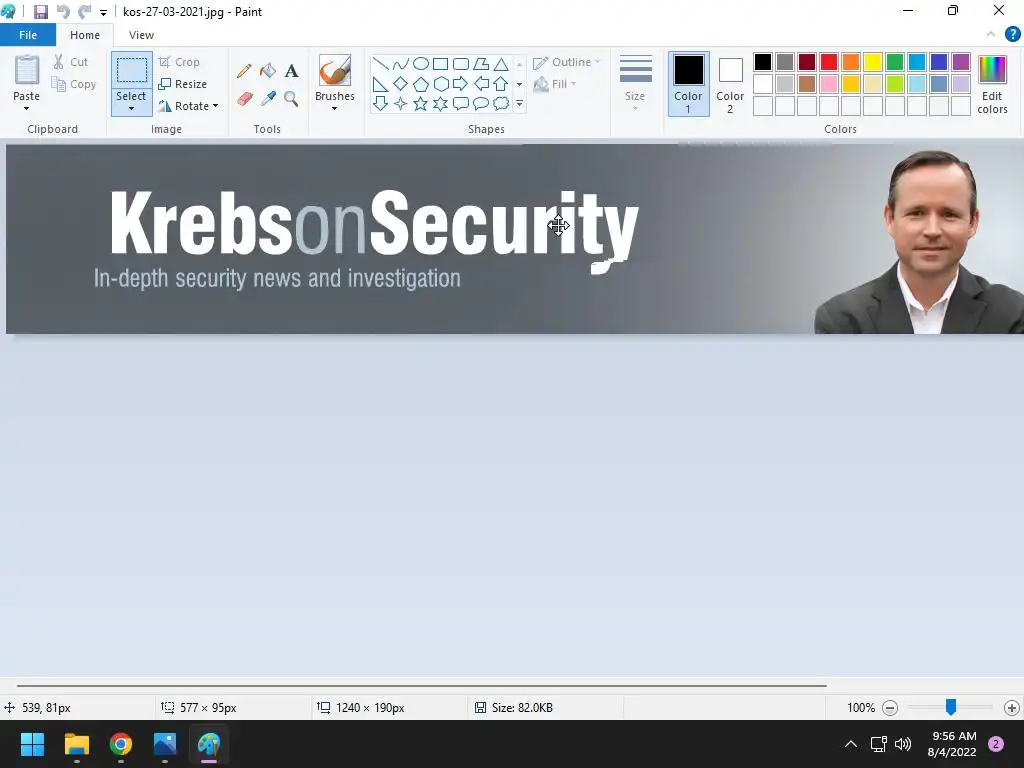Choose the Pentagon shape
This screenshot has height=768, width=1024.
(421, 84)
